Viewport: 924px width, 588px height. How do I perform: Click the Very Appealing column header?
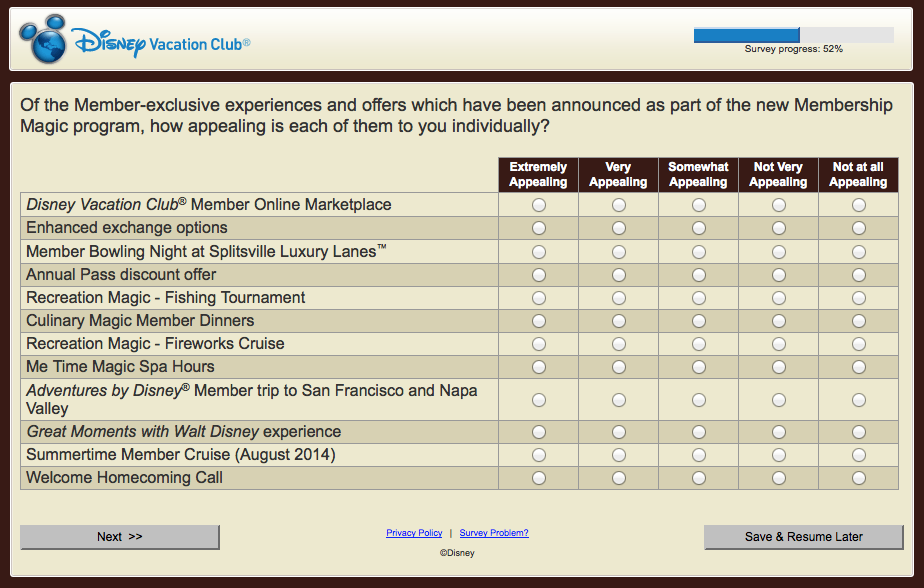pos(618,174)
